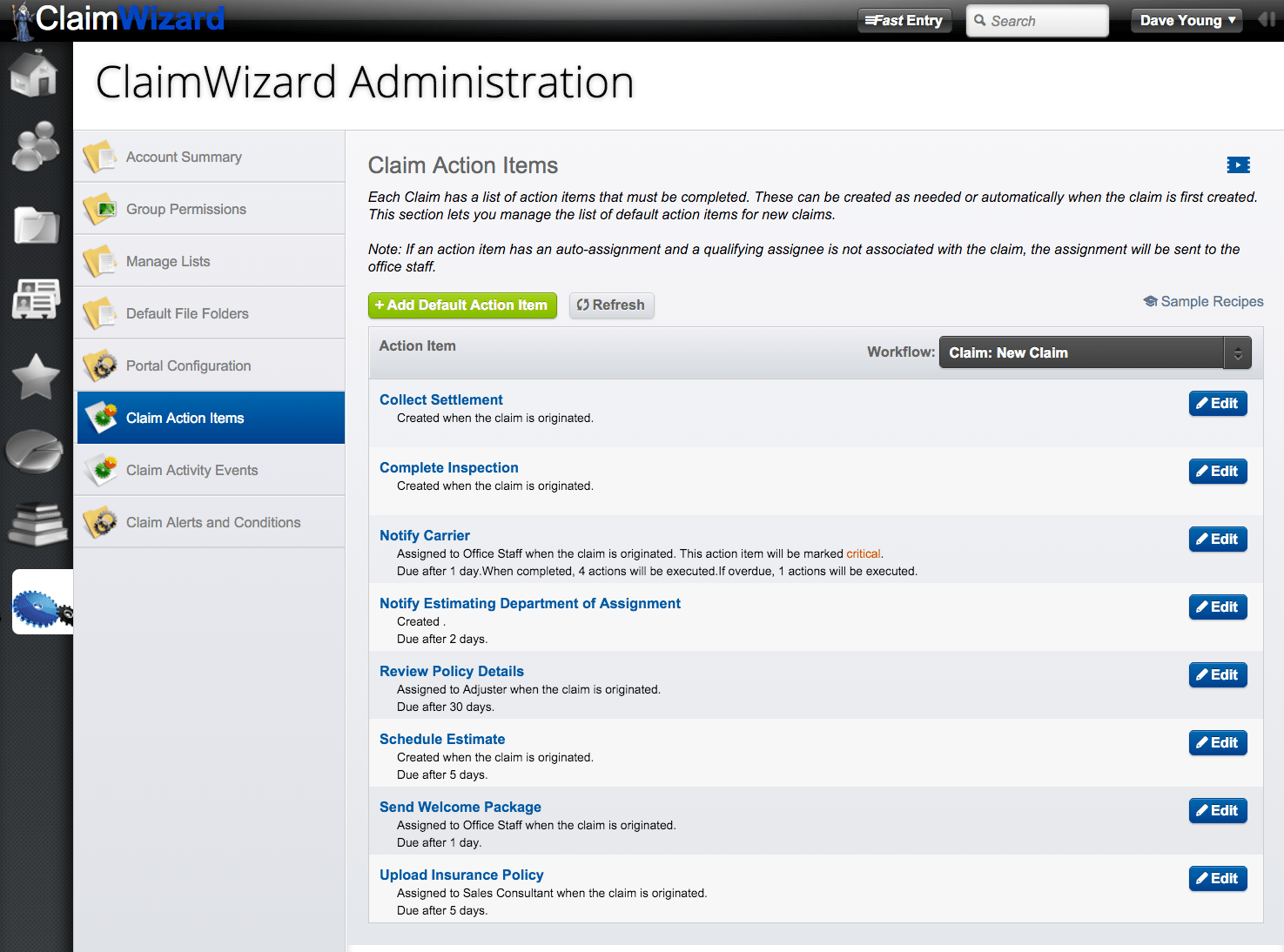Screen dimensions: 1284x952
Task: Edit the Notify Carrier action item
Action: (x=1217, y=539)
